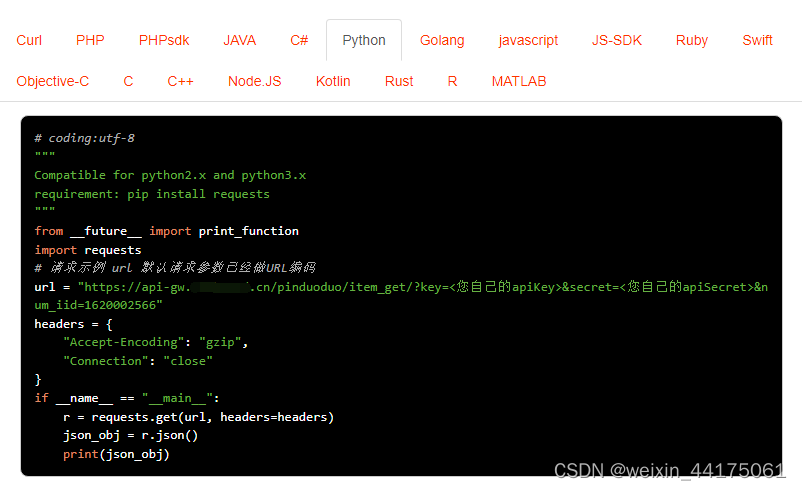Click the '# coding:utf-8' comment line
The width and height of the screenshot is (802, 490).
click(84, 138)
